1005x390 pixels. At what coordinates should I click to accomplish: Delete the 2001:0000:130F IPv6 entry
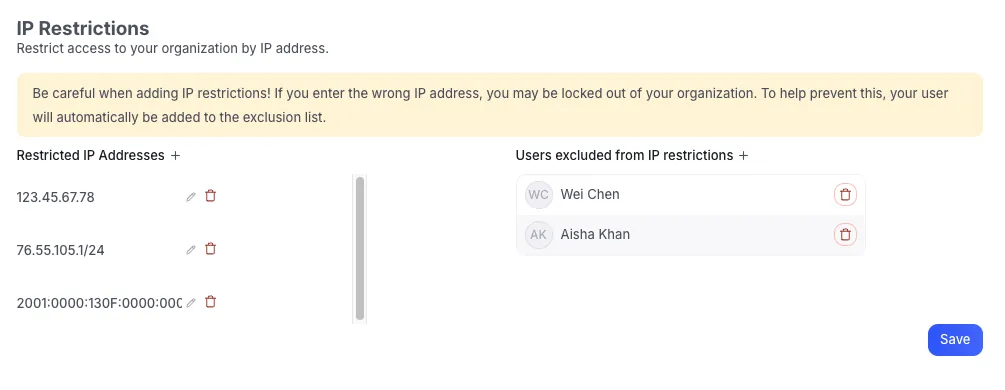coord(210,301)
